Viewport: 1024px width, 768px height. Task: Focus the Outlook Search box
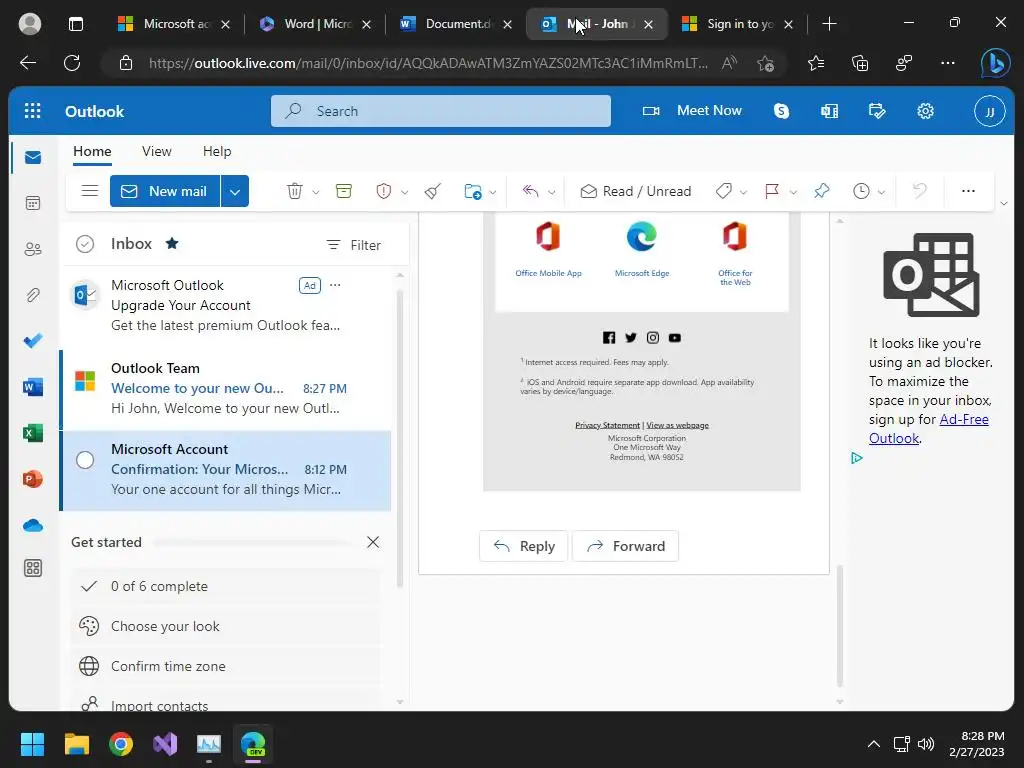point(441,111)
